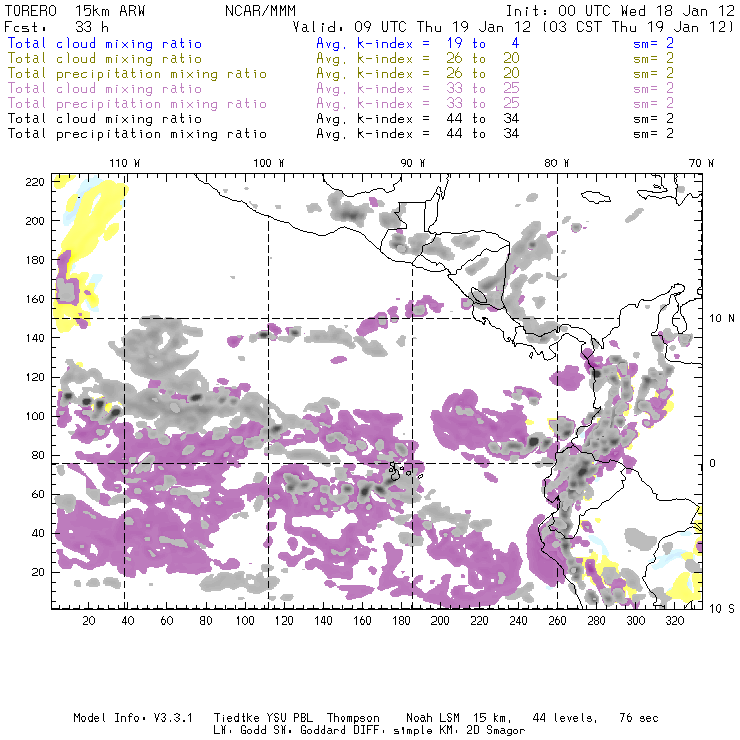
Task: Click the '220' y-axis tick label
Action: point(35,182)
